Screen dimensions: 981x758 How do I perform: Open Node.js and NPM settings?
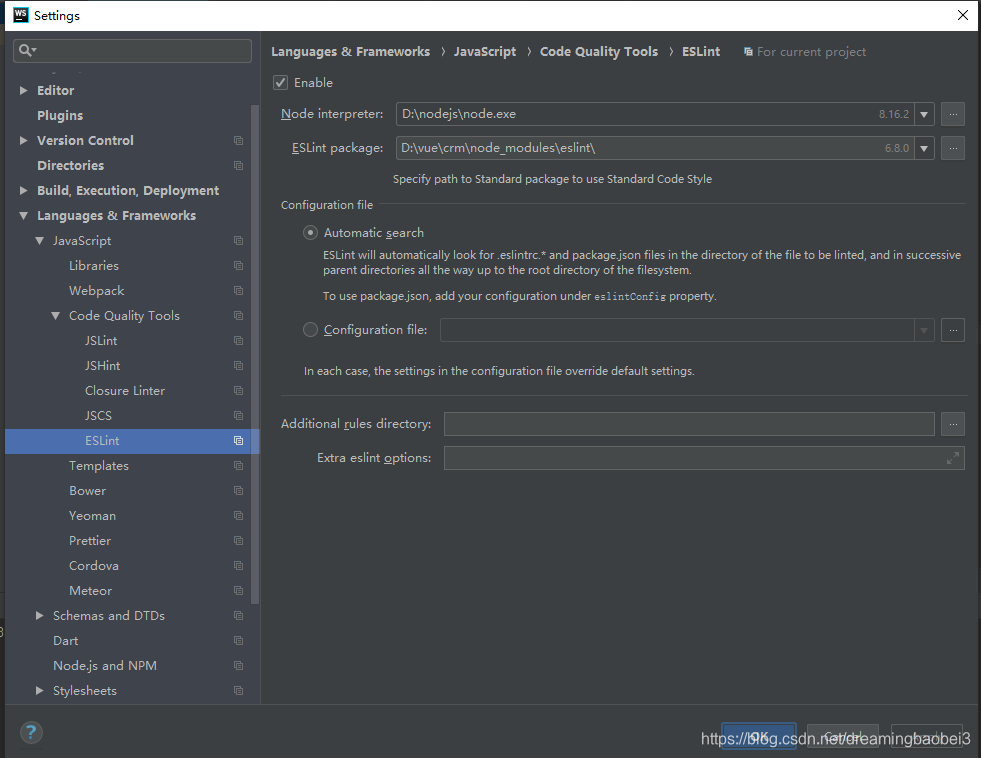pyautogui.click(x=105, y=665)
